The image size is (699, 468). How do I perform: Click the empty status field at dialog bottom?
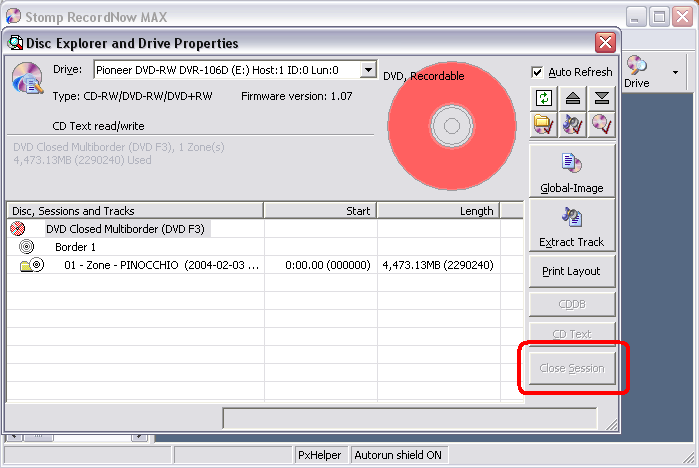[x=410, y=418]
